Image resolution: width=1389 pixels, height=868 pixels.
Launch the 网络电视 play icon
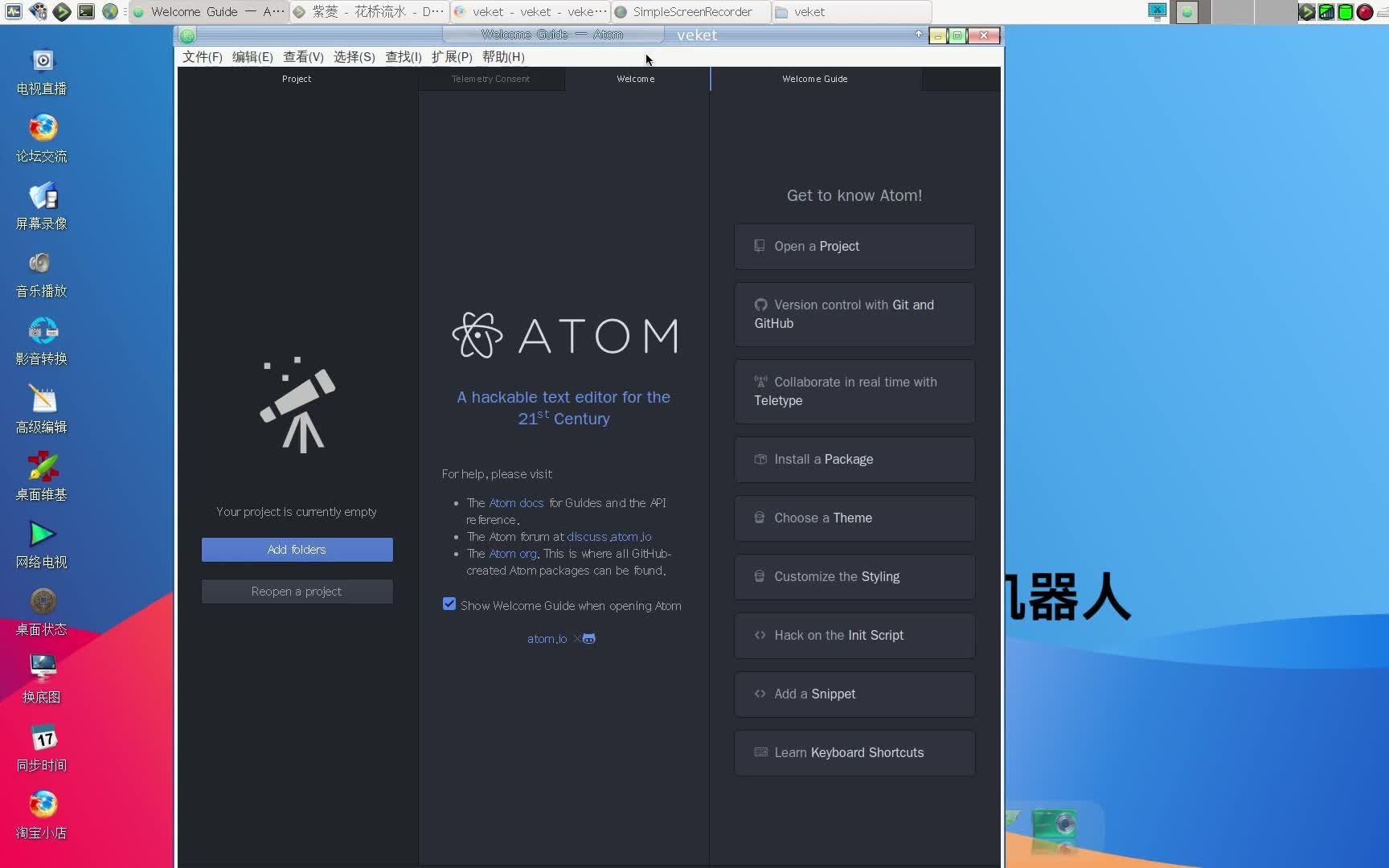click(42, 545)
